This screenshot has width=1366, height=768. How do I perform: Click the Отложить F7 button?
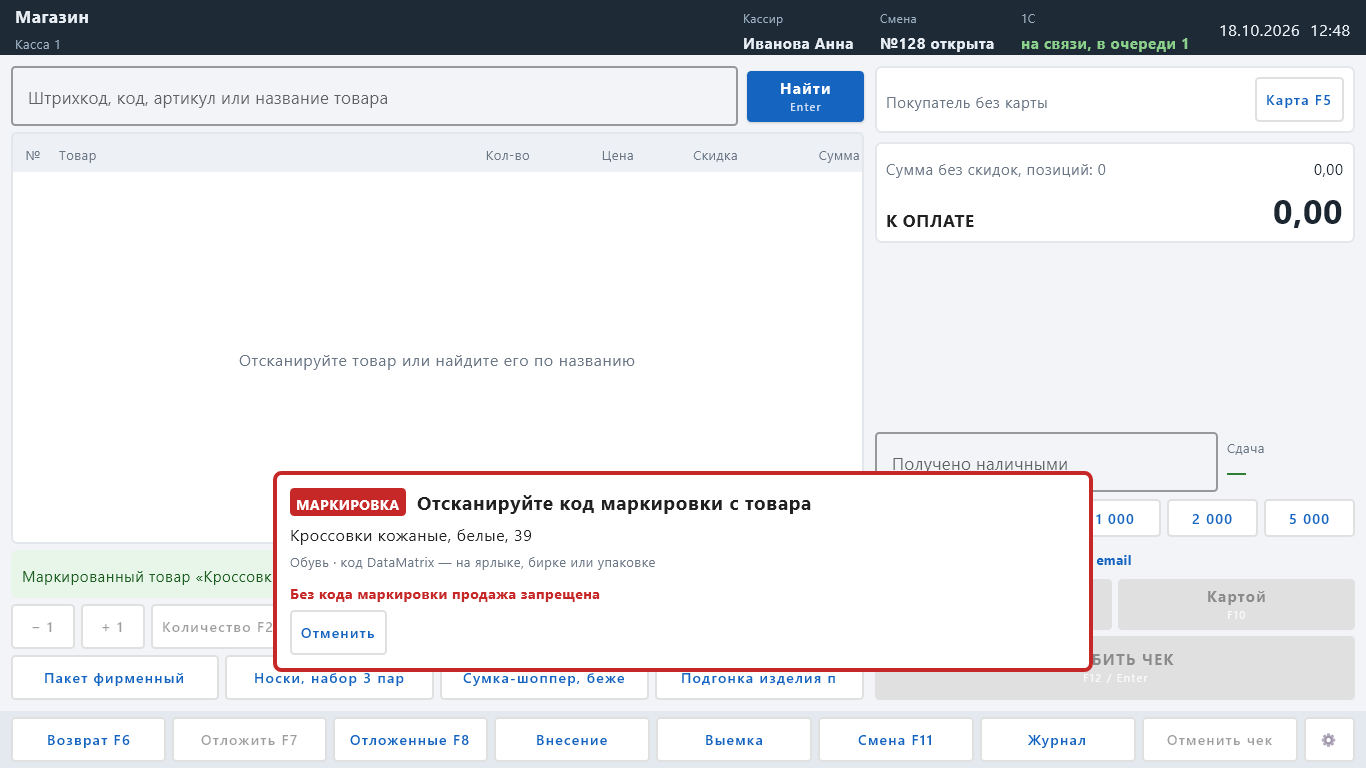tap(249, 740)
